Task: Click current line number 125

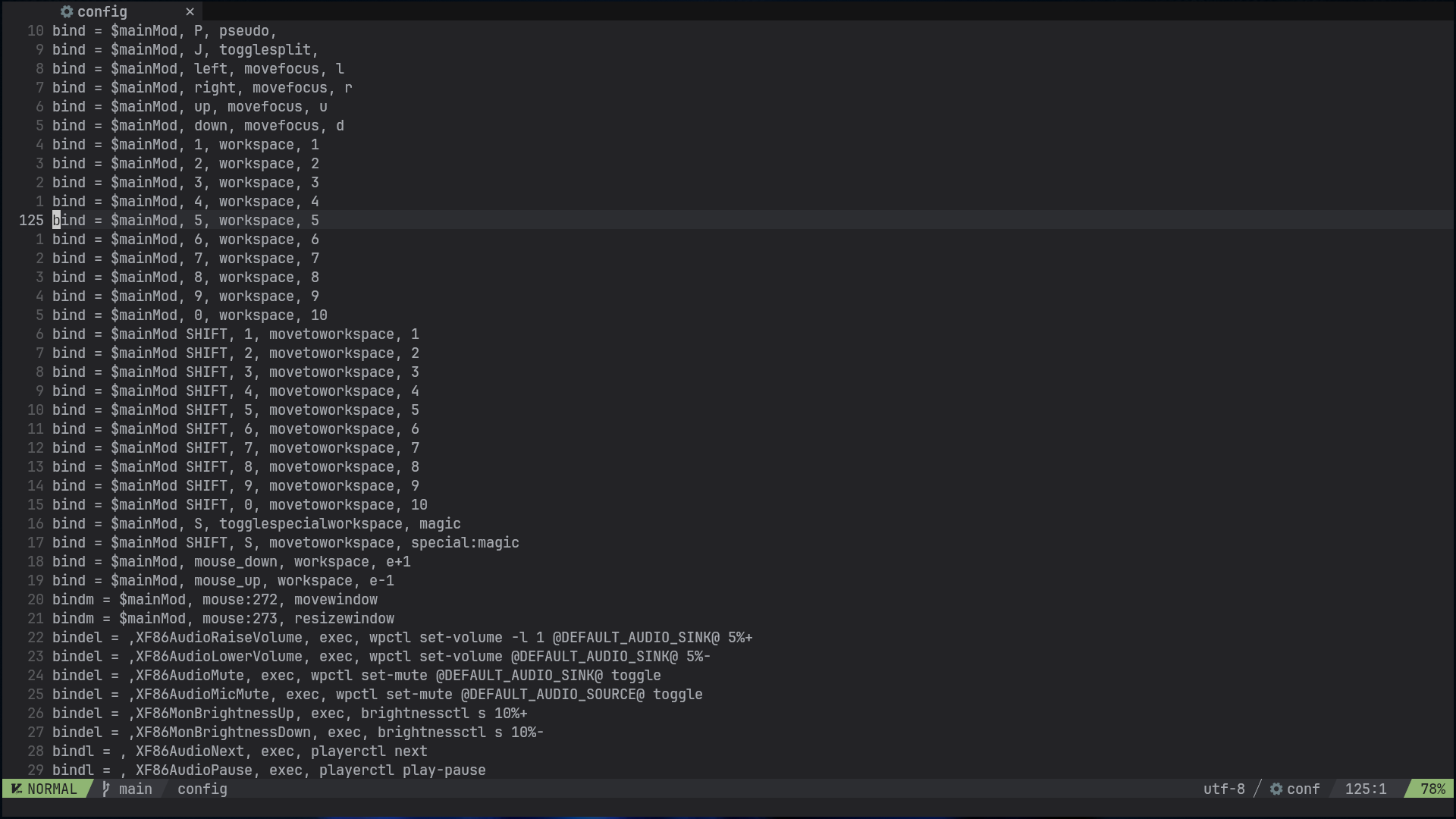Action: (x=31, y=220)
